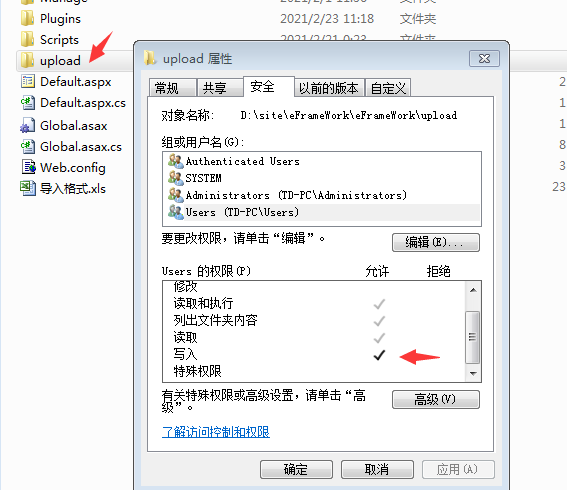Open the 以前的版本 tab

330,88
